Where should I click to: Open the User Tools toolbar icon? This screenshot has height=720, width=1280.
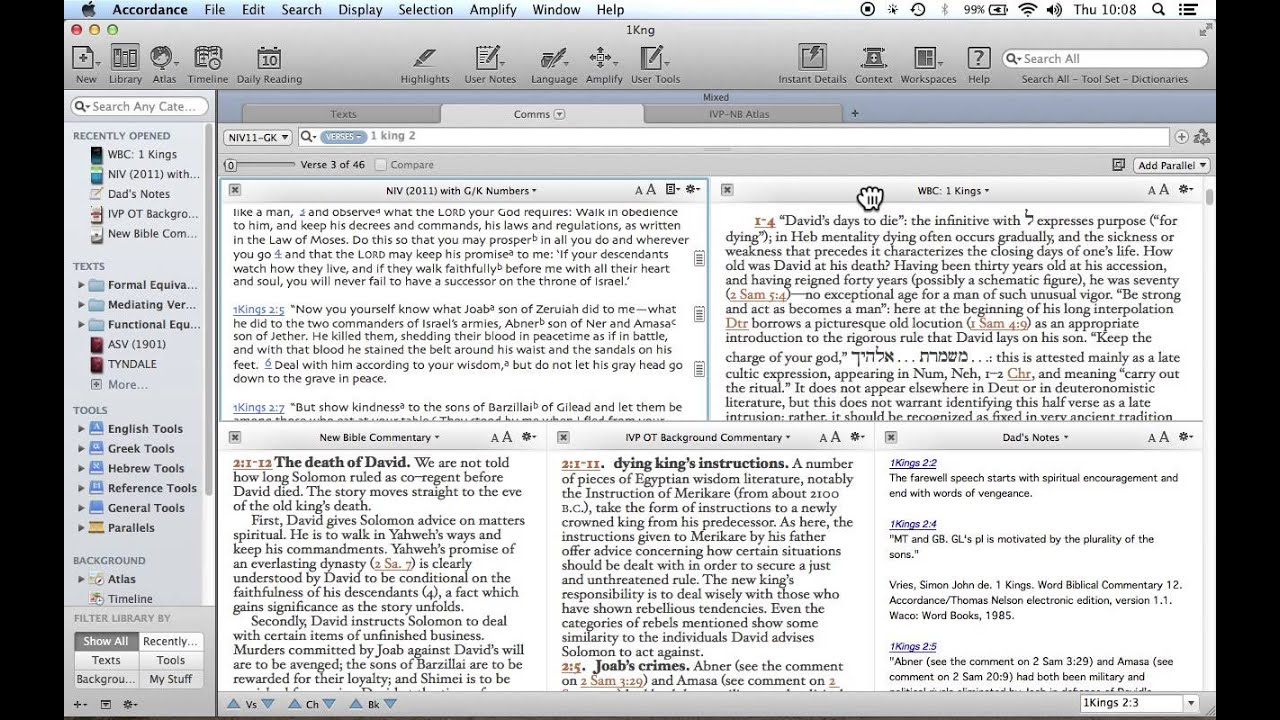pyautogui.click(x=652, y=58)
